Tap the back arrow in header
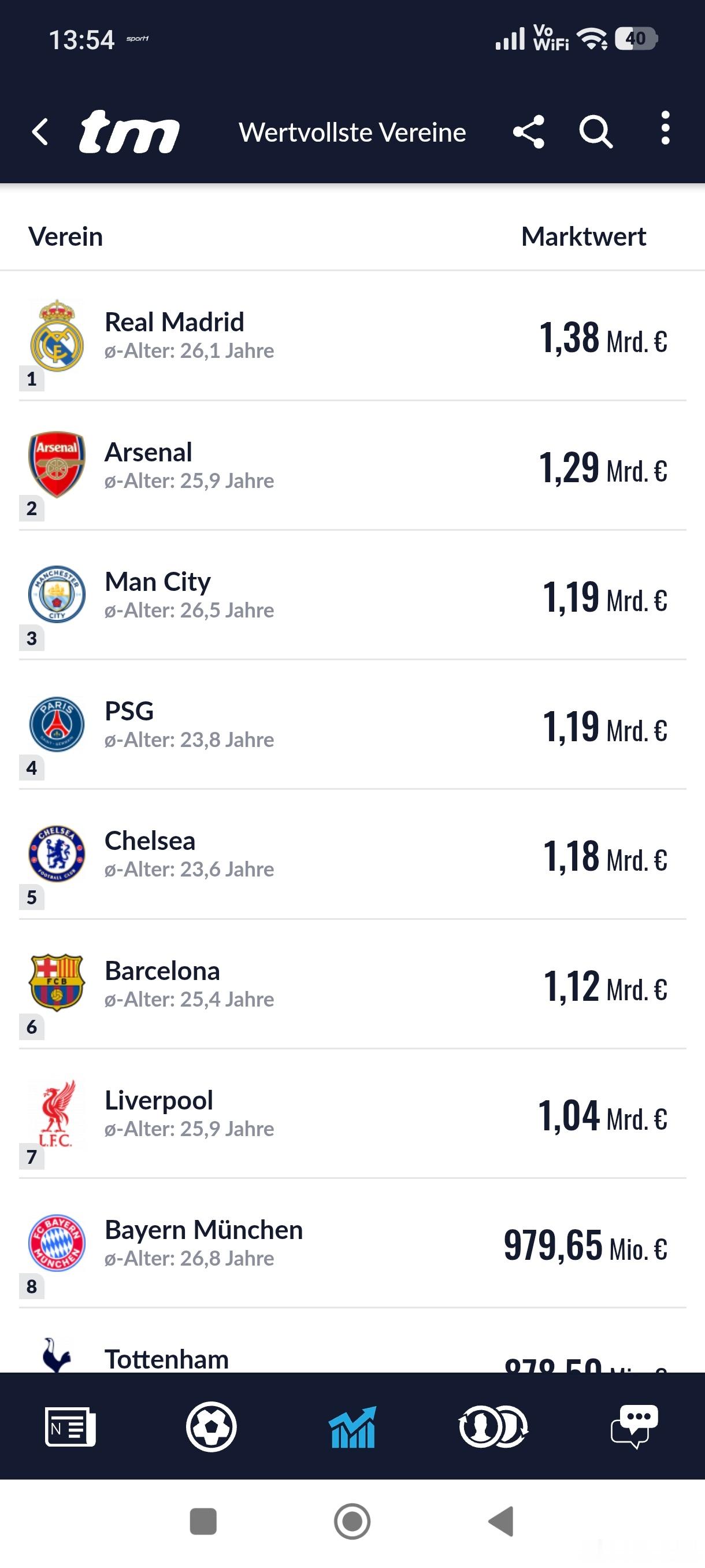 (40, 131)
